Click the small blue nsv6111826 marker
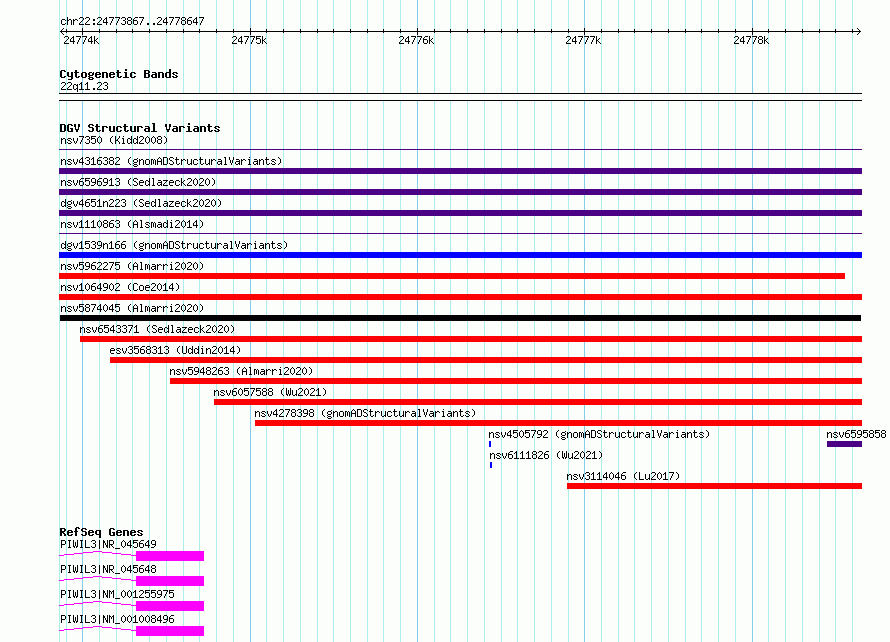 pyautogui.click(x=491, y=465)
